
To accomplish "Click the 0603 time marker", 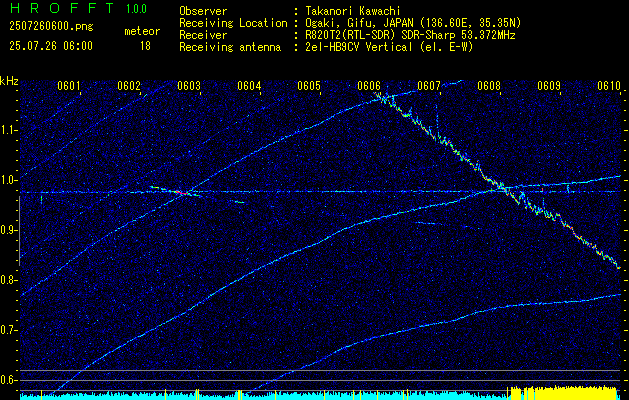I will (189, 86).
